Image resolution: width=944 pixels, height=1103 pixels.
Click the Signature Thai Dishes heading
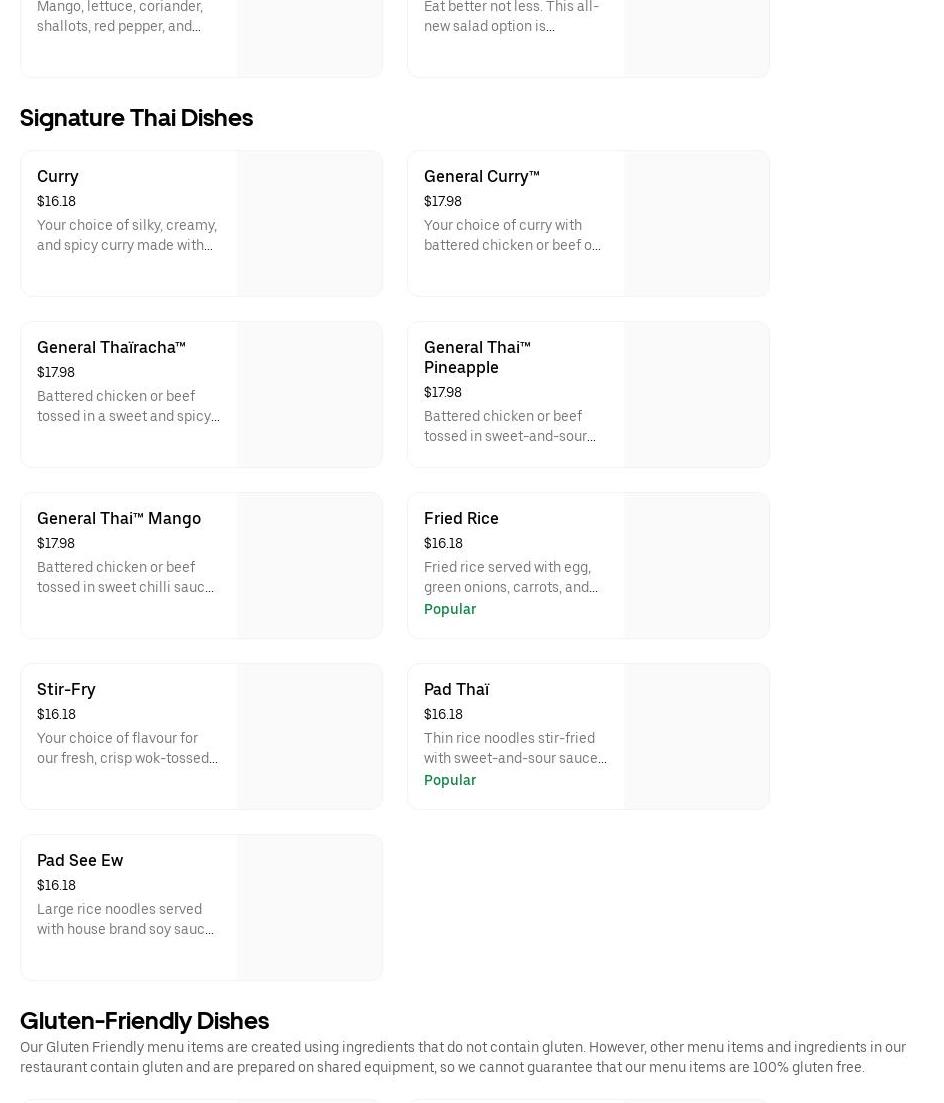136,118
